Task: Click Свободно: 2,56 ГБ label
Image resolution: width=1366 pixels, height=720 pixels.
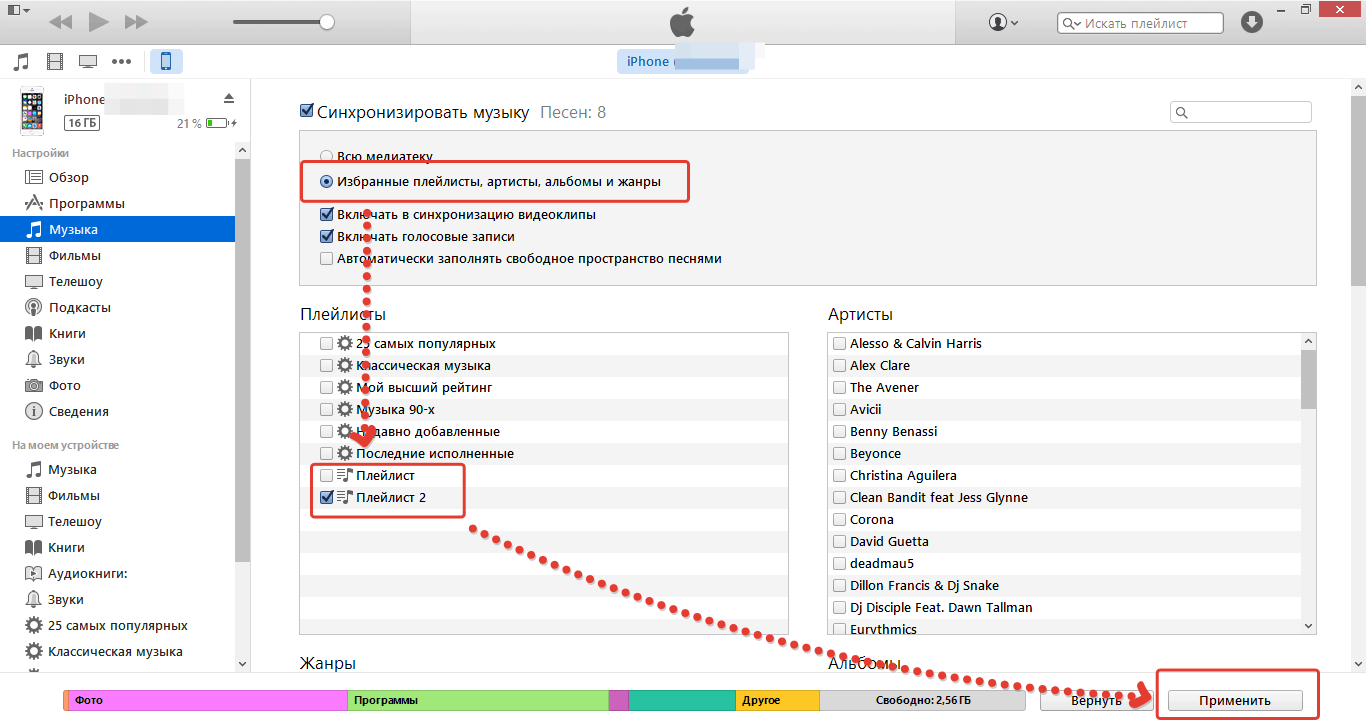Action: (925, 700)
